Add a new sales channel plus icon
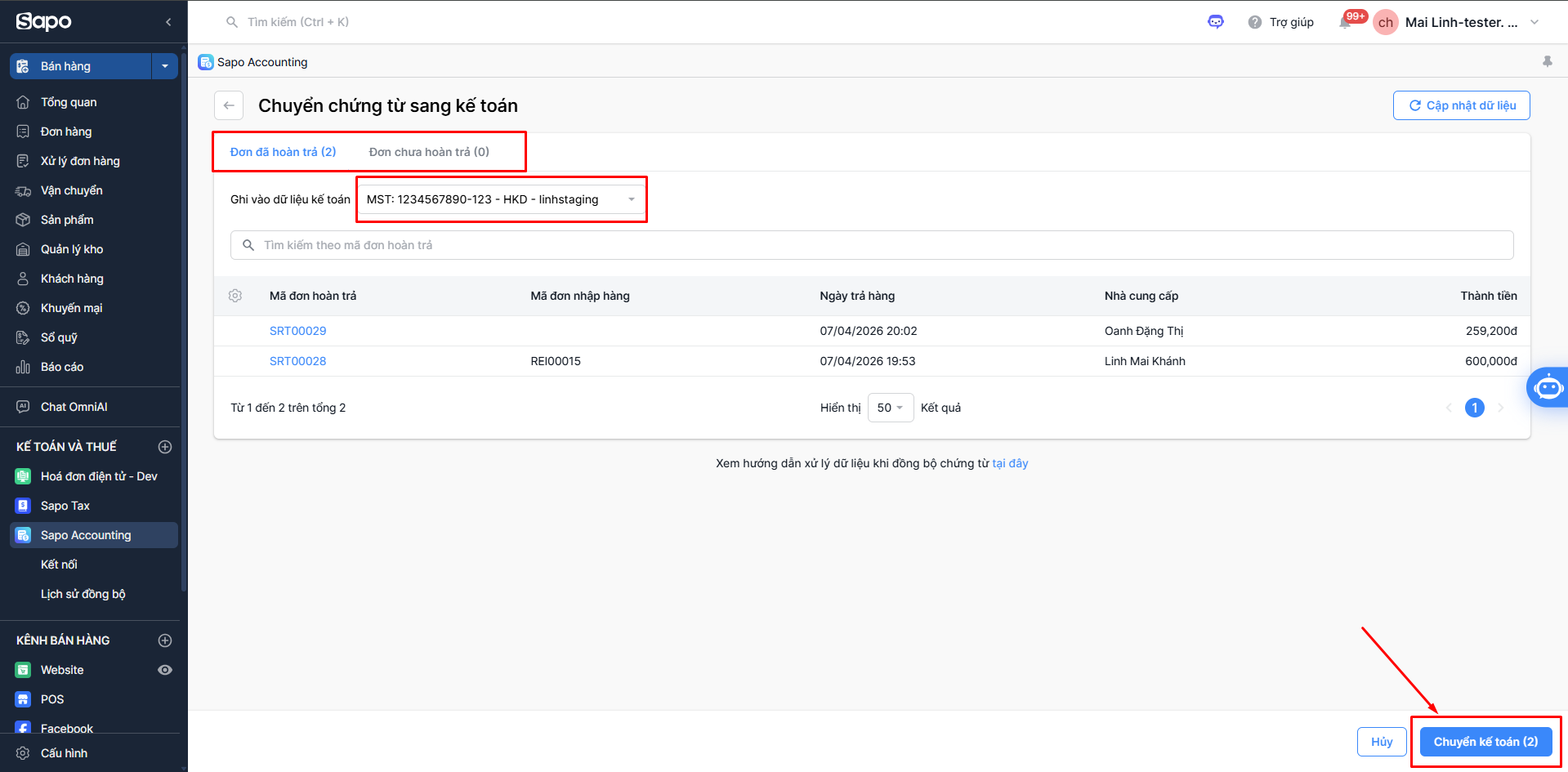This screenshot has width=1568, height=772. click(165, 640)
